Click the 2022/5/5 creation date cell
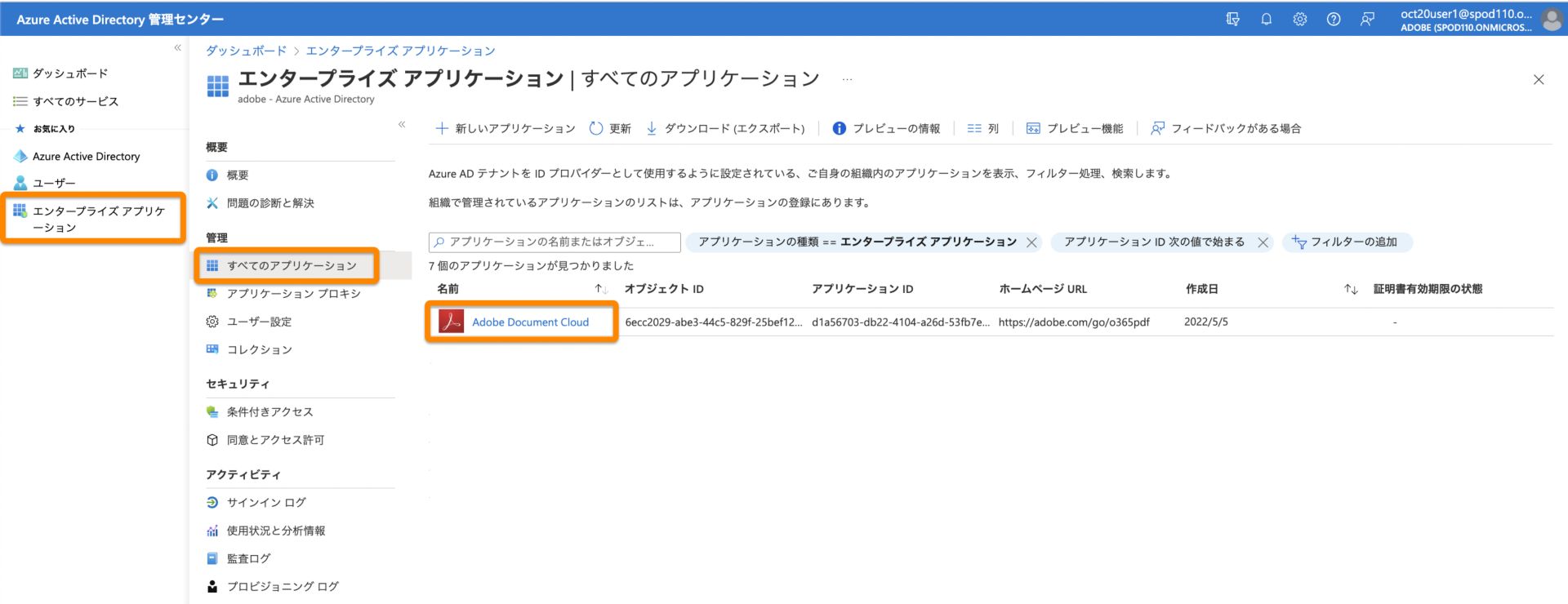 click(x=1206, y=322)
